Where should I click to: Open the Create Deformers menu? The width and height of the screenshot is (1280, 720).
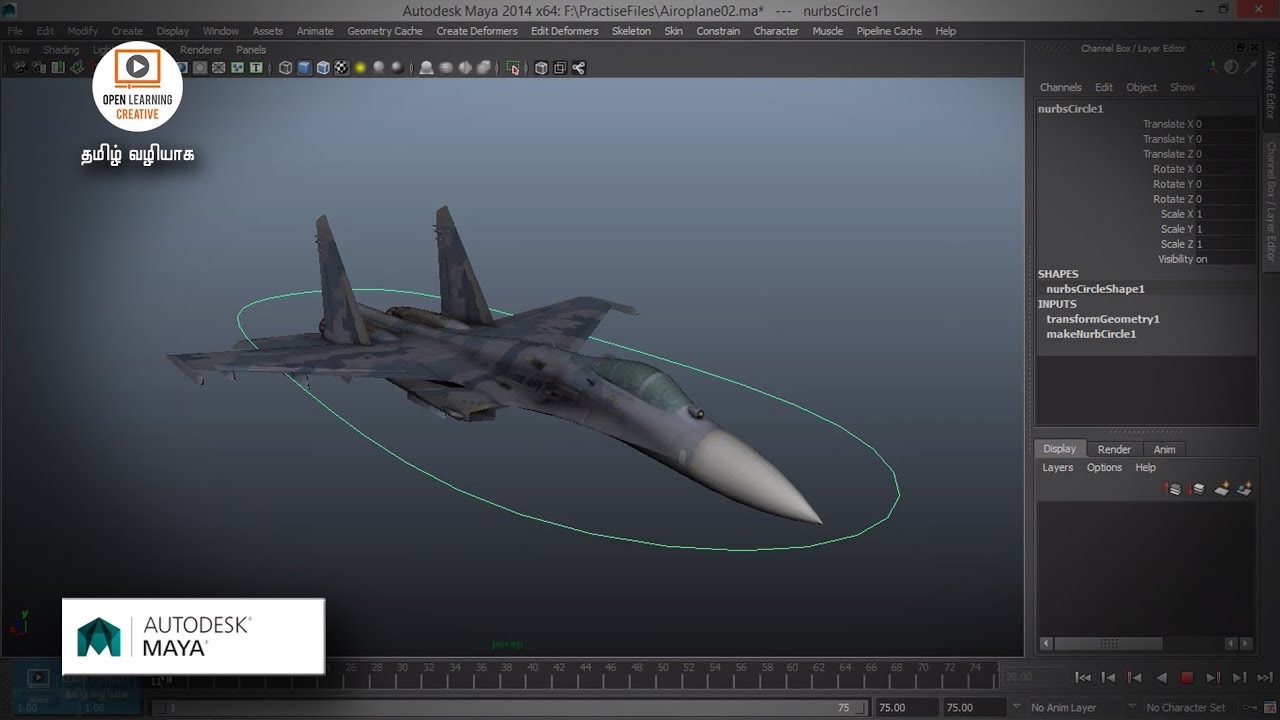point(477,31)
